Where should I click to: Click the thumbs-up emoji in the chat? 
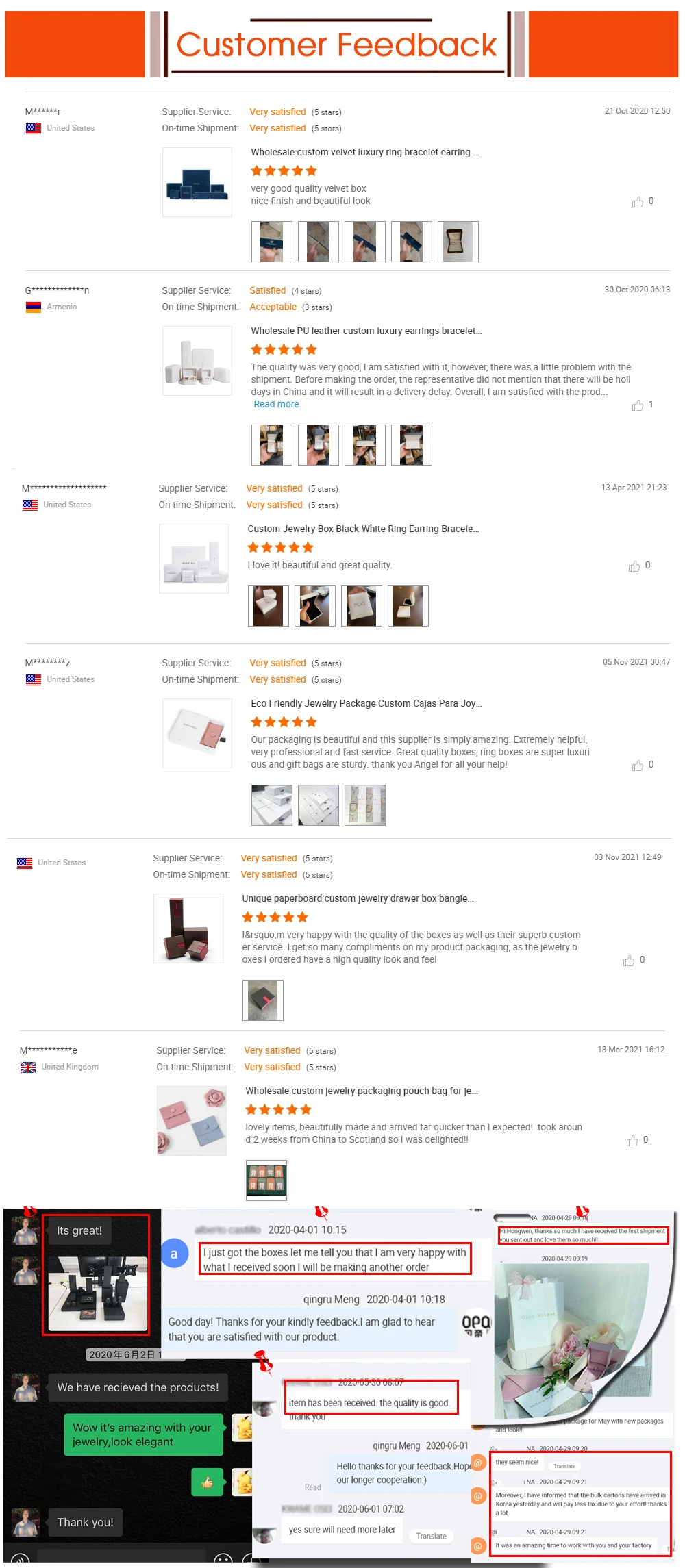(x=207, y=1482)
